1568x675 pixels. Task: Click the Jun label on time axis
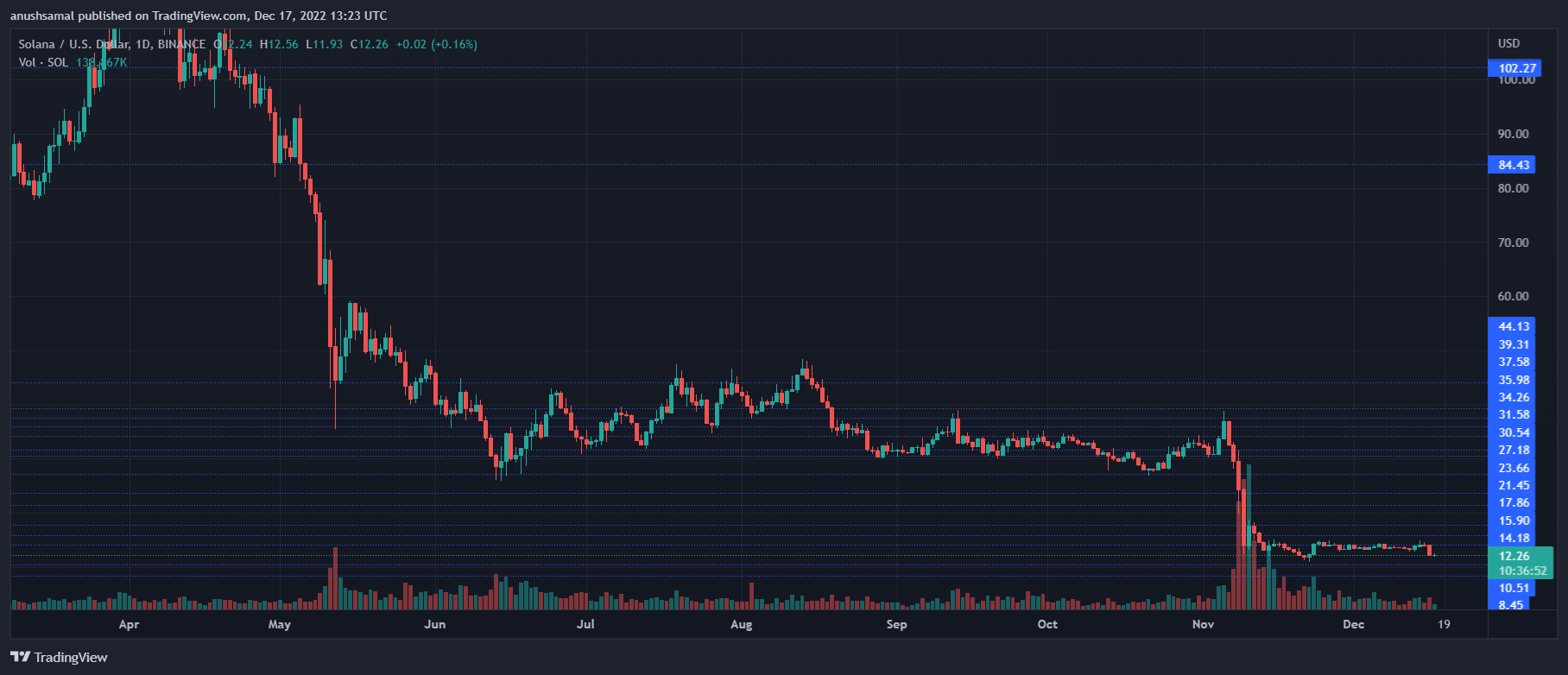click(435, 624)
